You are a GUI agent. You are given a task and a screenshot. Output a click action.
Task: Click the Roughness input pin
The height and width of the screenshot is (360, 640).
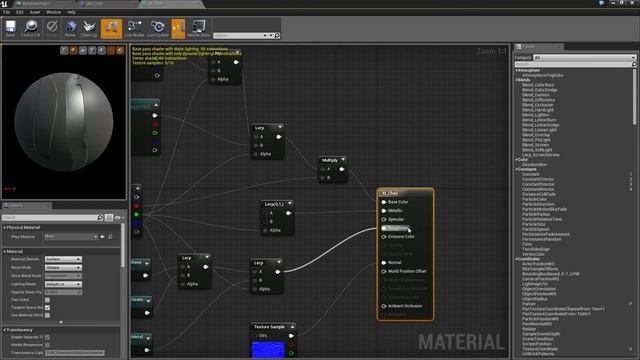(x=384, y=228)
